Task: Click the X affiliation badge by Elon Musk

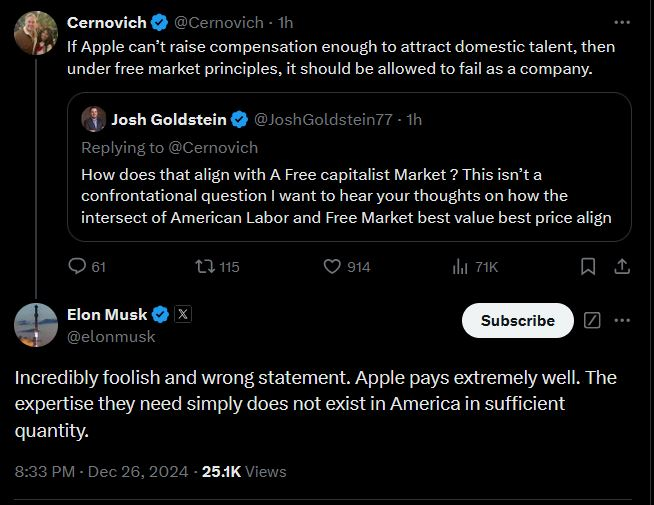Action: click(183, 315)
